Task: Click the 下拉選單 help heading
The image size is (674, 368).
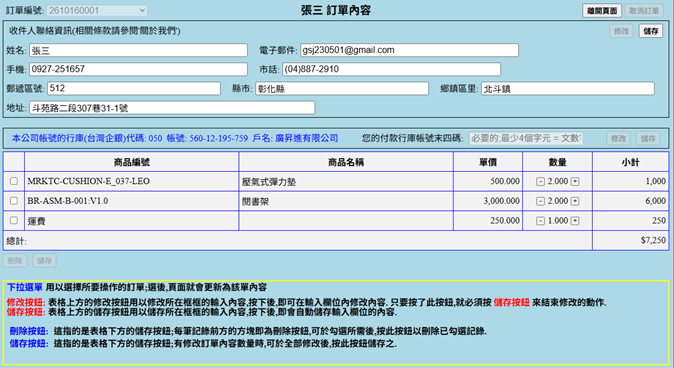Action: click(25, 287)
